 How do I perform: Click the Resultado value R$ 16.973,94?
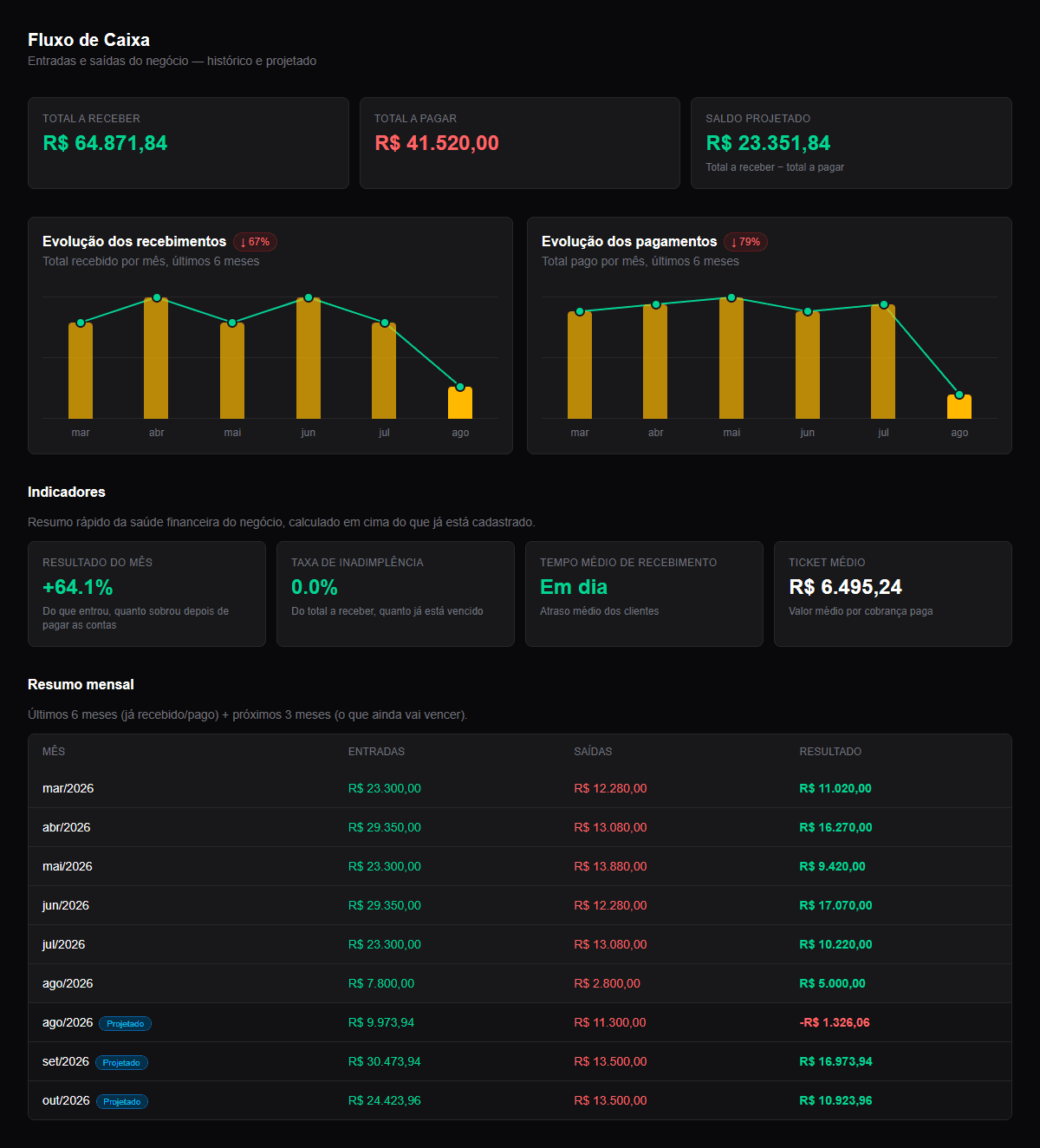[x=835, y=1061]
